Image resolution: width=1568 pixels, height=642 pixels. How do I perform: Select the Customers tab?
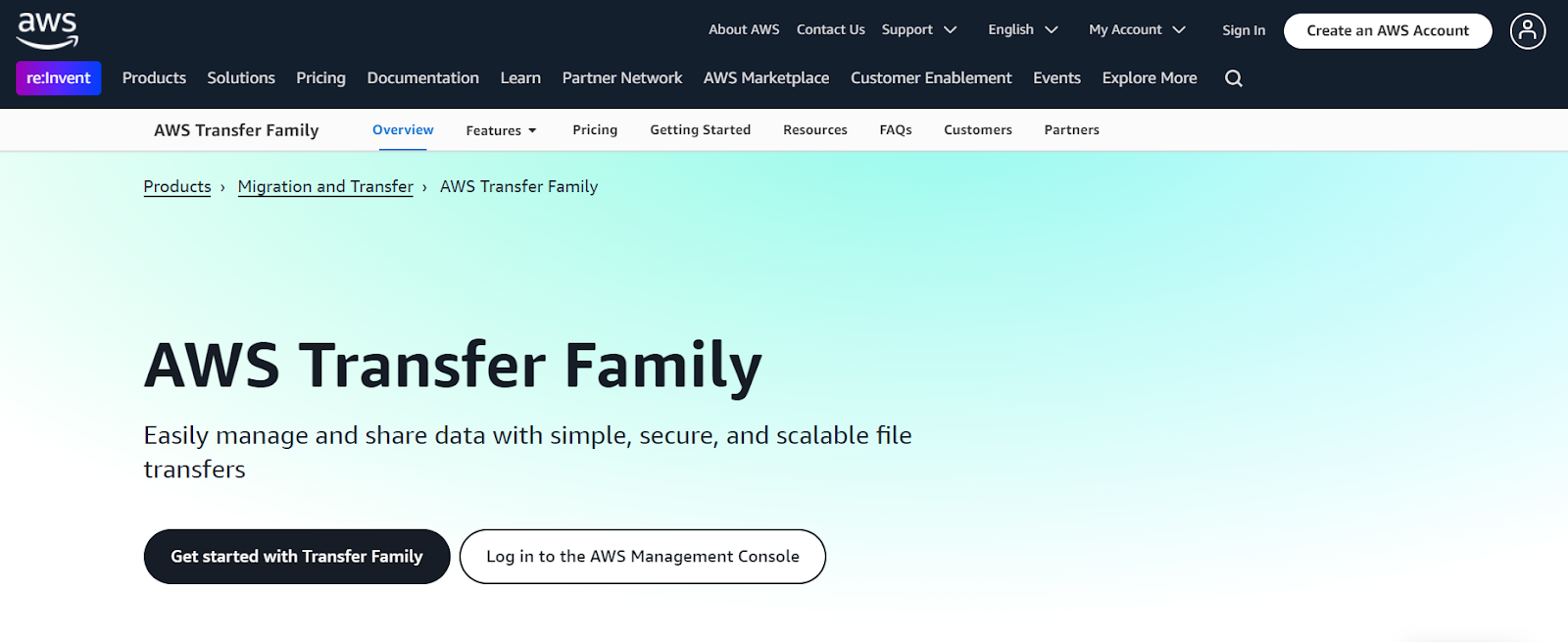click(x=978, y=129)
